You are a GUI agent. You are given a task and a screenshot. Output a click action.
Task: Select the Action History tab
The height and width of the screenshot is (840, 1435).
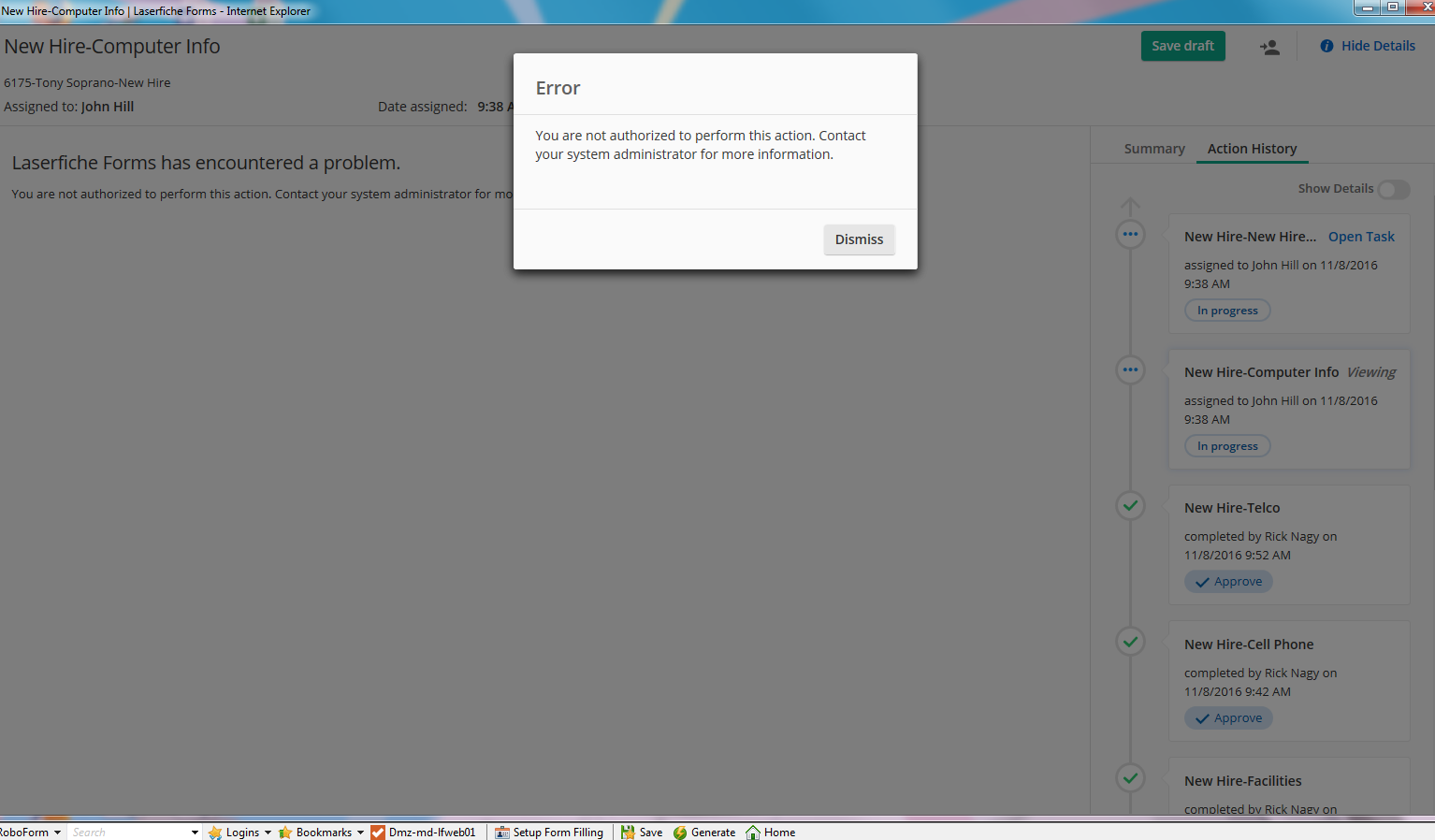[x=1252, y=149]
